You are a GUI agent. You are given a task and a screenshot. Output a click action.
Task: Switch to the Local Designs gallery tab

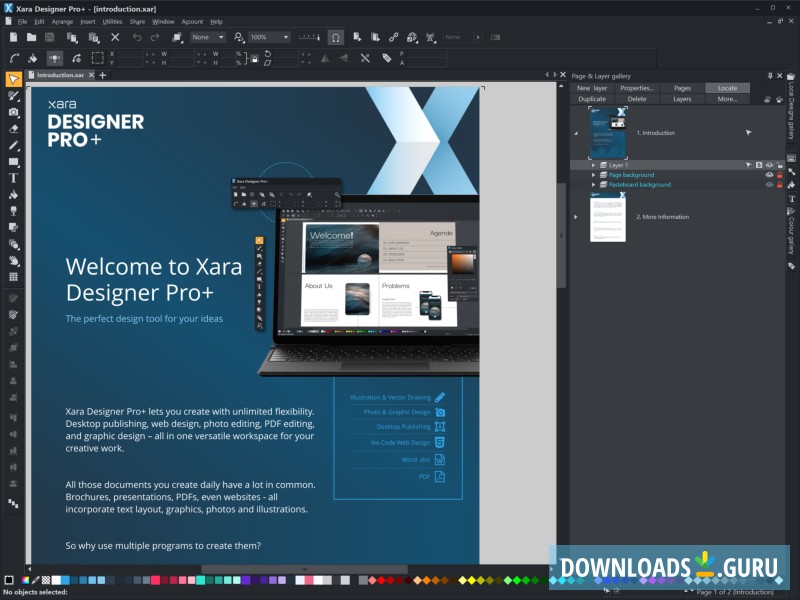click(792, 105)
